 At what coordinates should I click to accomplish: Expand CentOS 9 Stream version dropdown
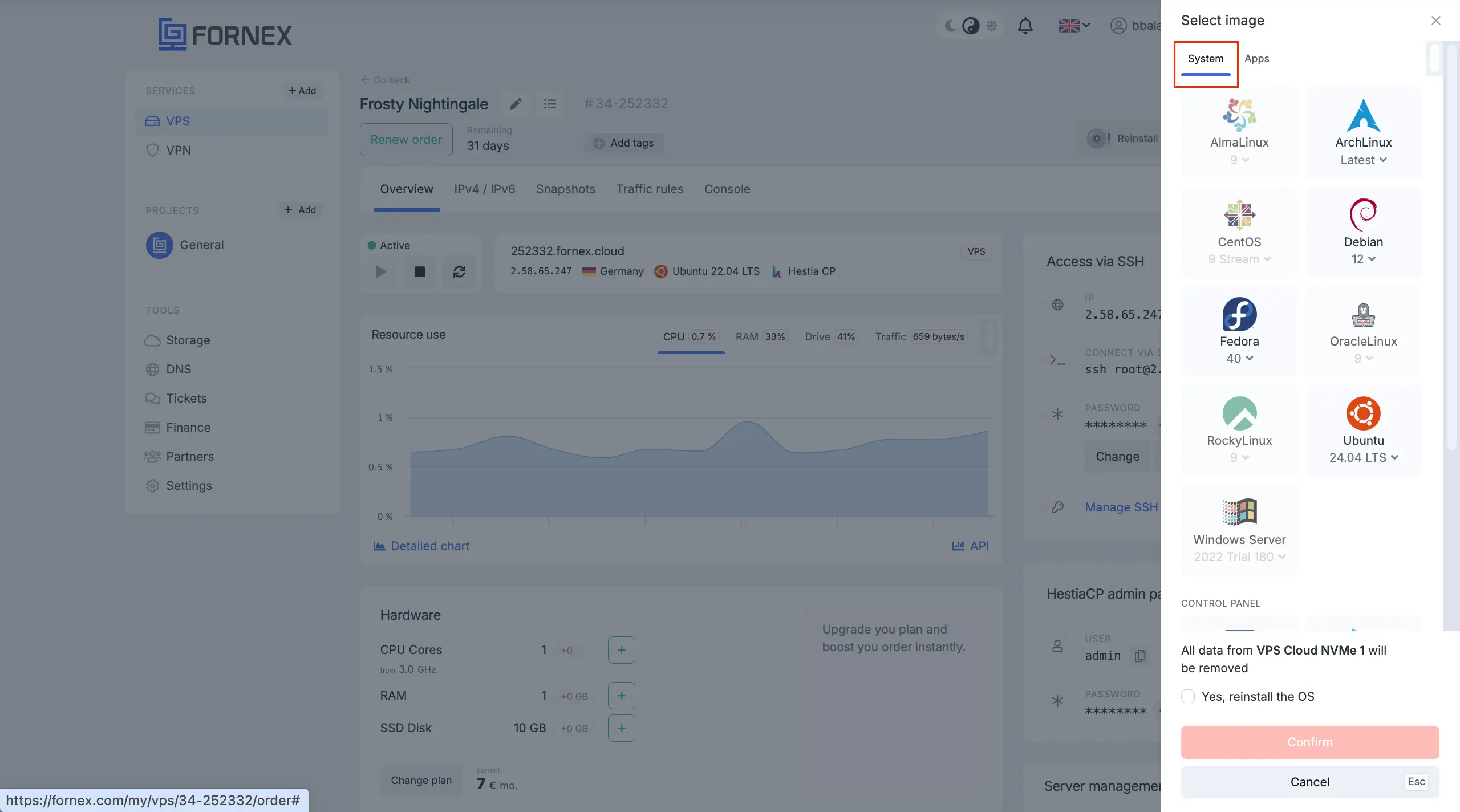[1239, 259]
